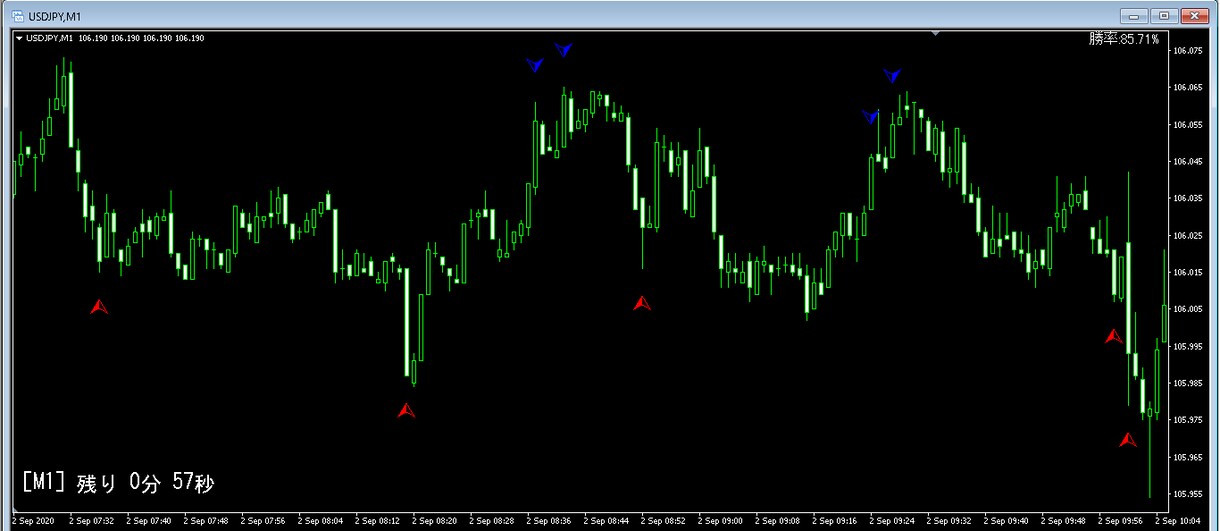Minimize the USDJPY,M1 chart window
This screenshot has width=1220, height=531.
(x=1136, y=15)
